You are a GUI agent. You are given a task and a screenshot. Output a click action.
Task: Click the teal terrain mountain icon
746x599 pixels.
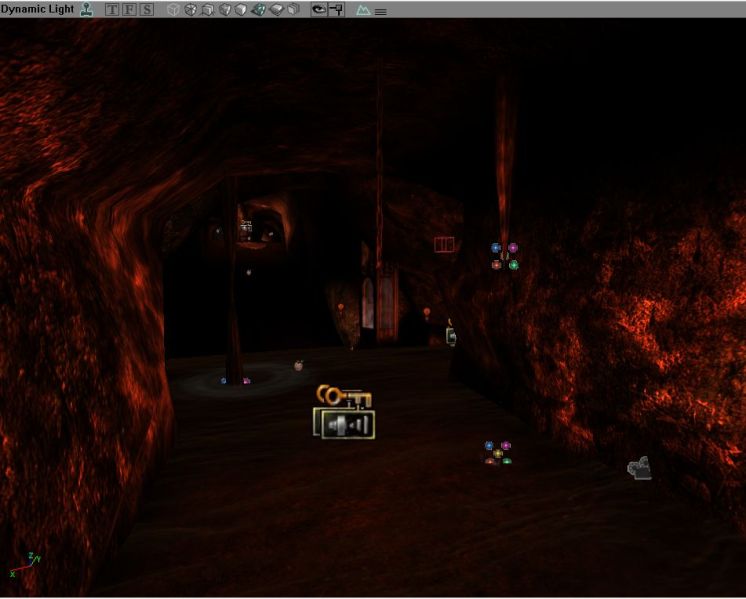(x=363, y=10)
